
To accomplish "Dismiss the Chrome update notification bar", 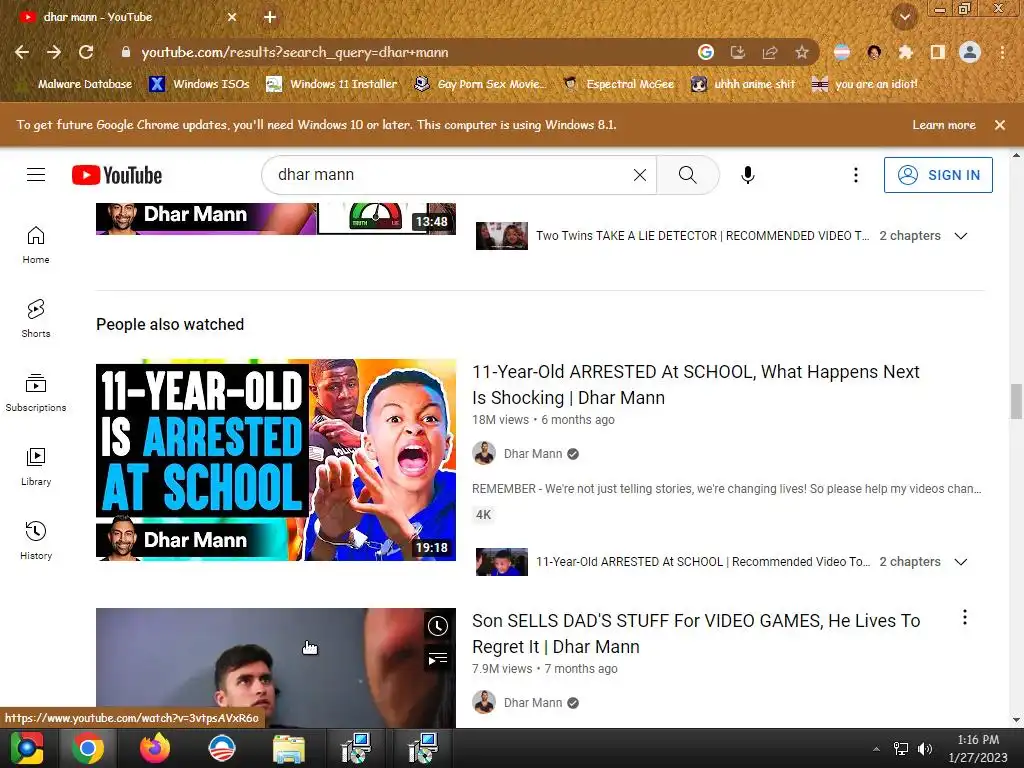I will (1000, 125).
